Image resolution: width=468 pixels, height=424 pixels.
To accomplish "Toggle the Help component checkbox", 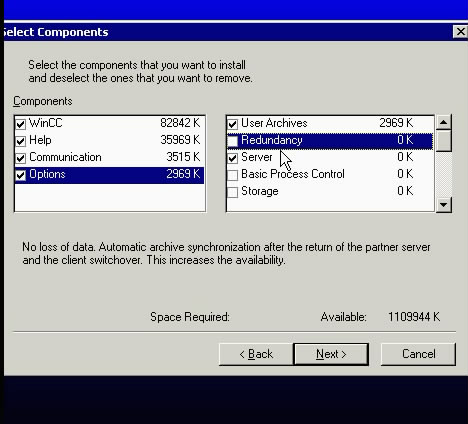I will 21,141.
